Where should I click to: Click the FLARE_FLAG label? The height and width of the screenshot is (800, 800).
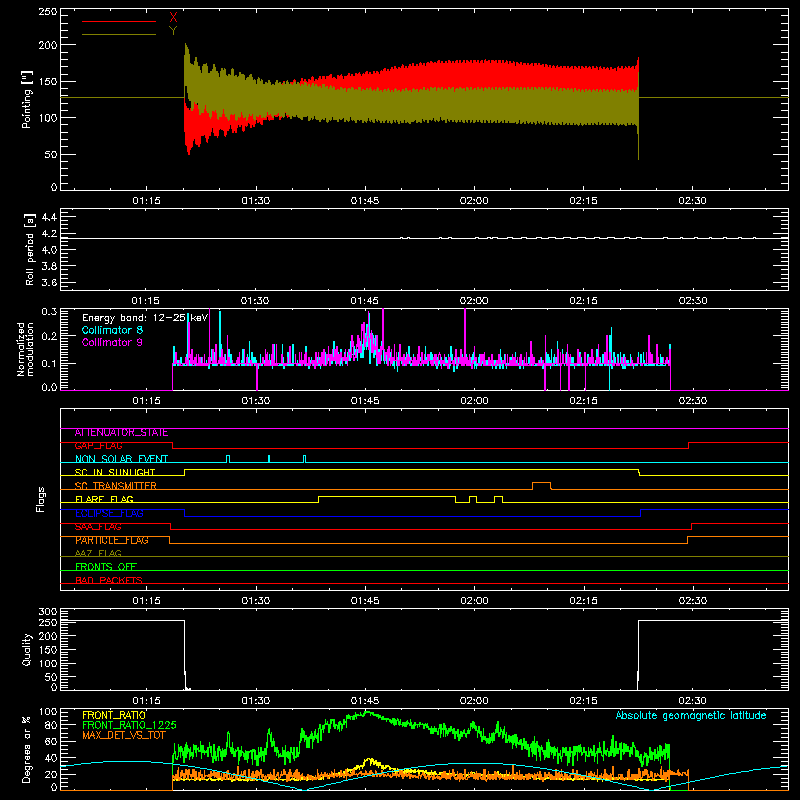[x=104, y=499]
